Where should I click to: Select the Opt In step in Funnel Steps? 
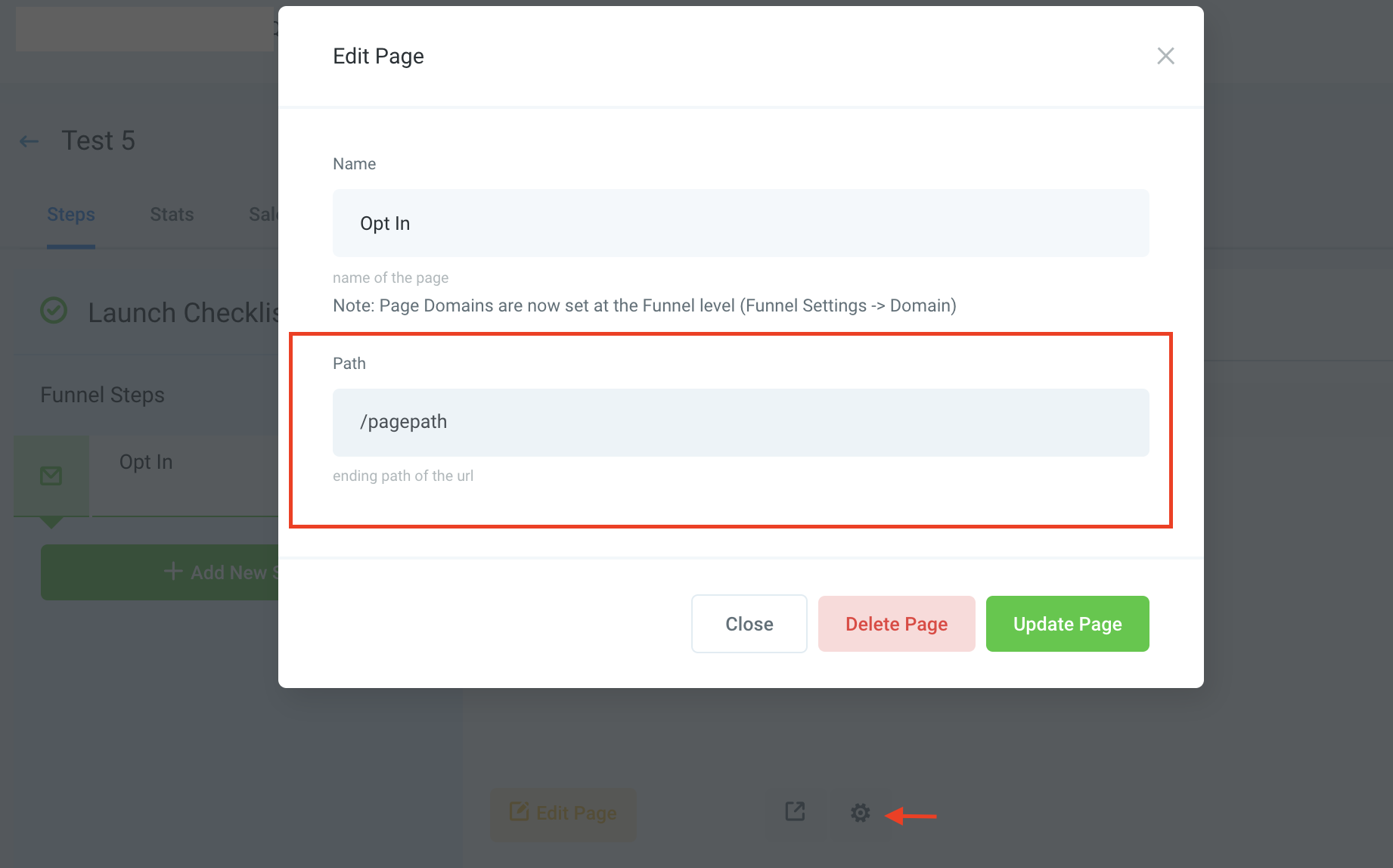(x=145, y=461)
